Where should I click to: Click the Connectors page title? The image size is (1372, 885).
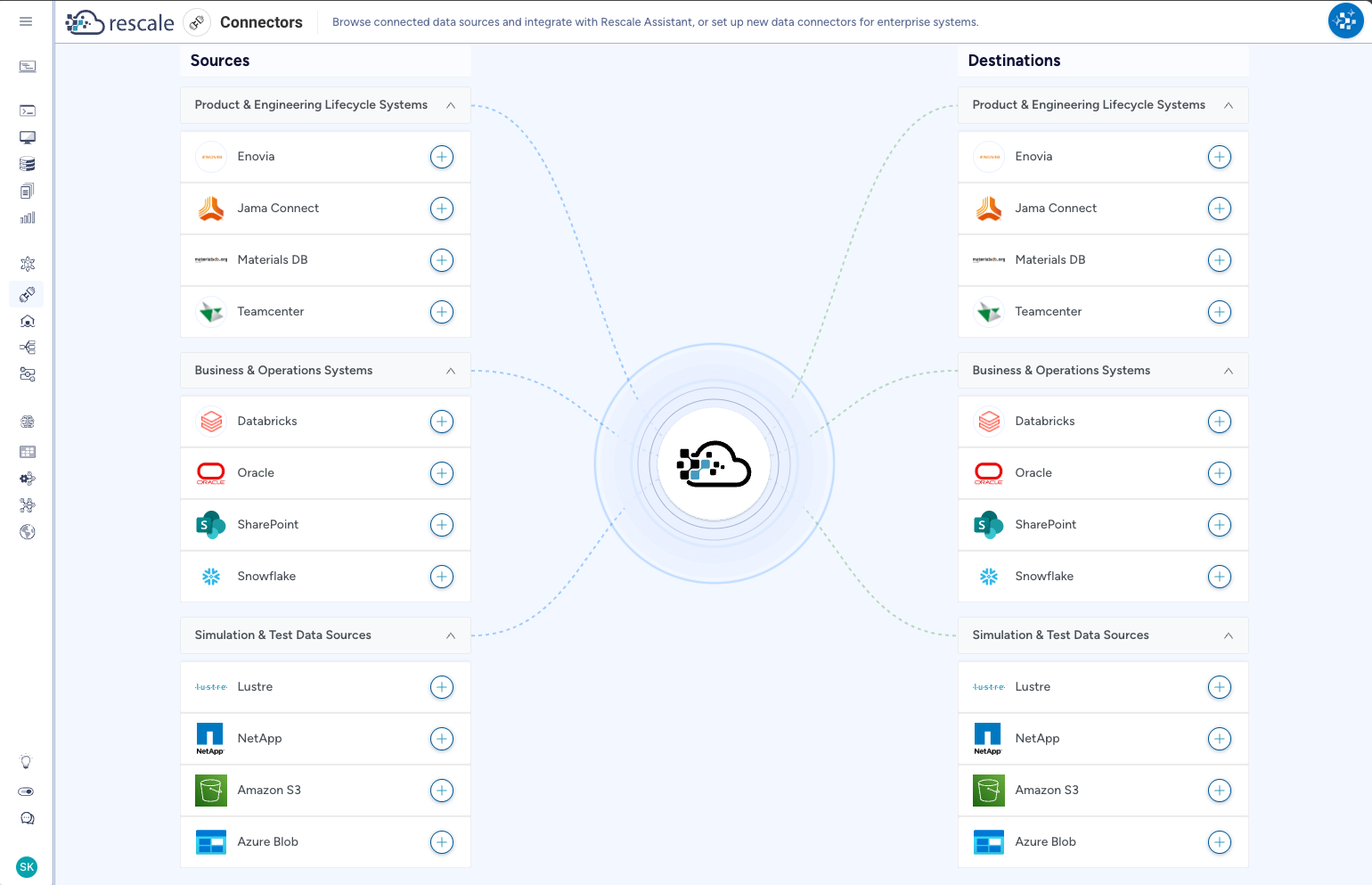point(261,22)
